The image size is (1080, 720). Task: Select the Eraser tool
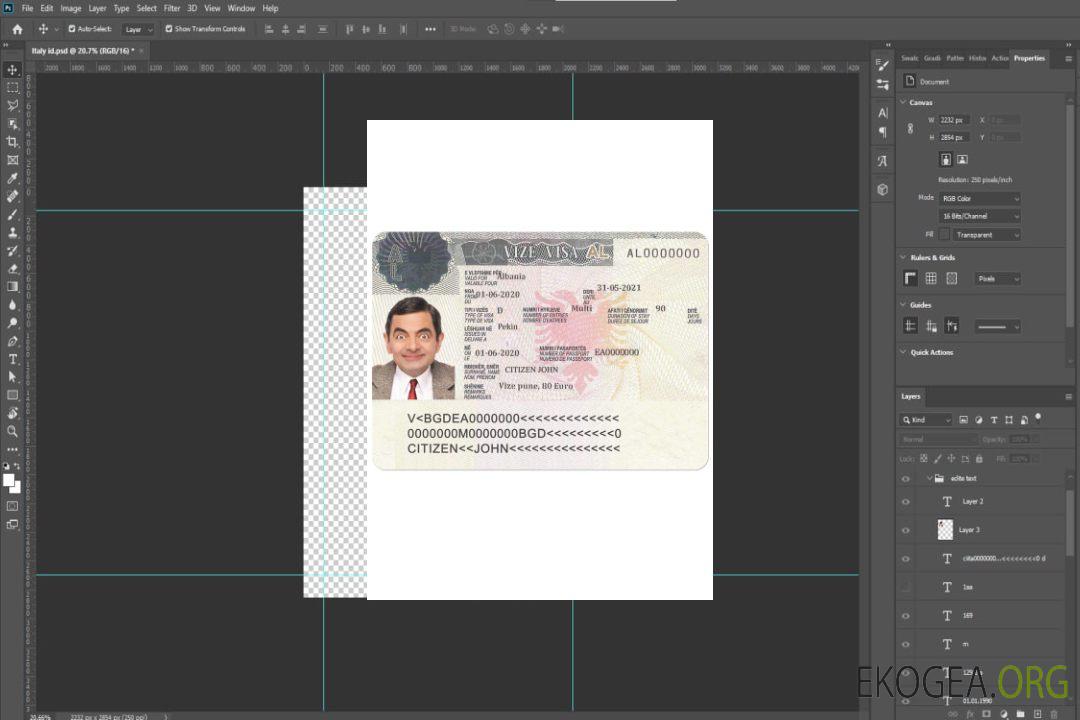pyautogui.click(x=12, y=269)
